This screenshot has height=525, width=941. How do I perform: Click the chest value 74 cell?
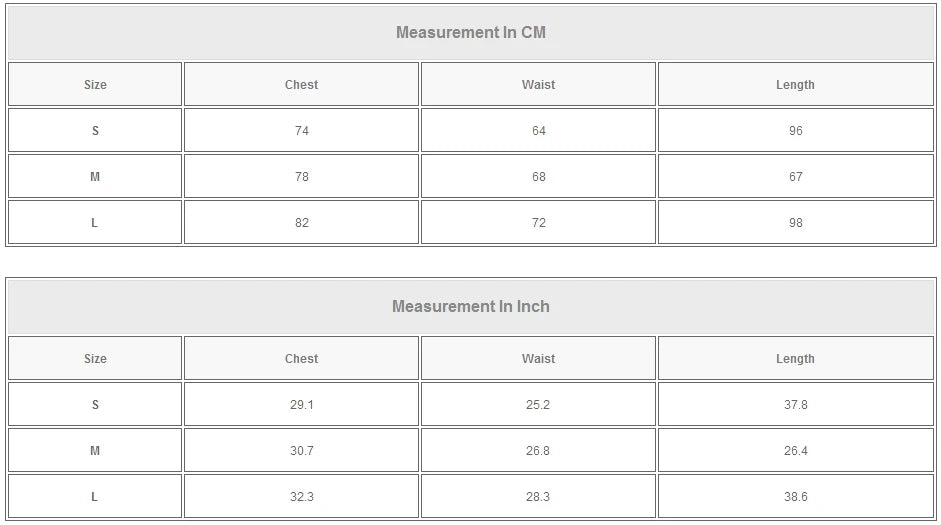pyautogui.click(x=301, y=131)
